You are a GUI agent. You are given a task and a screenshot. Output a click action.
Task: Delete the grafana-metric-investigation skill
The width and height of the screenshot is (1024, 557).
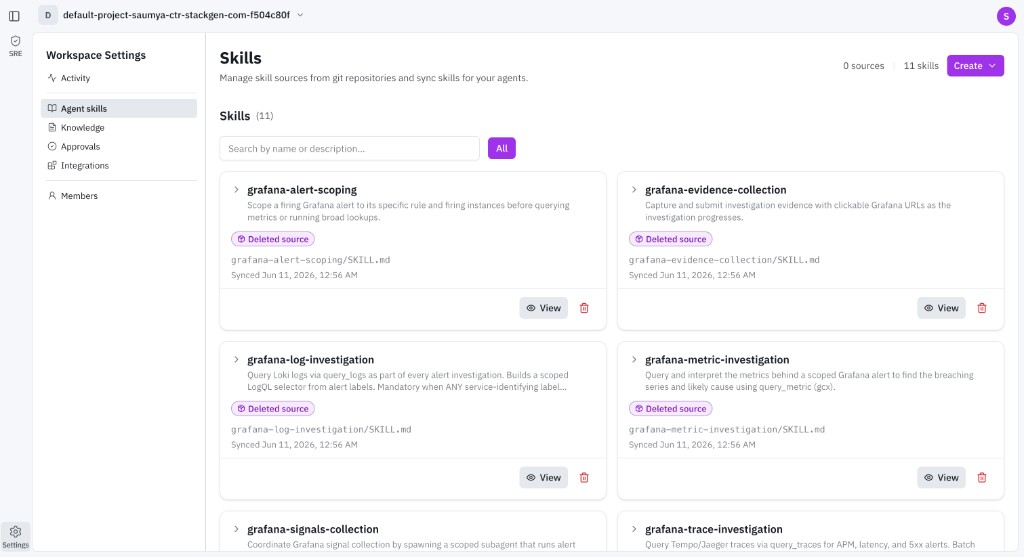982,478
